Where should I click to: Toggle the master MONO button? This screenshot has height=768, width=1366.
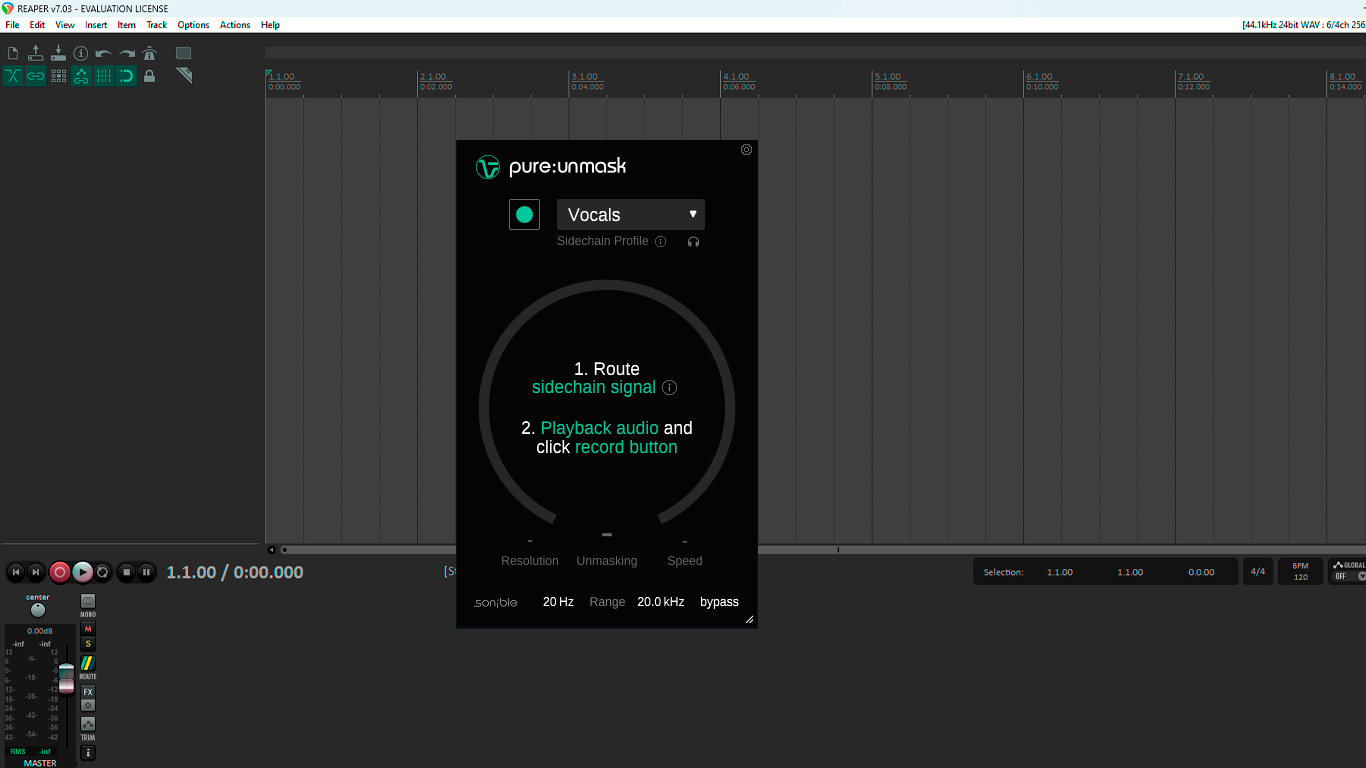88,603
